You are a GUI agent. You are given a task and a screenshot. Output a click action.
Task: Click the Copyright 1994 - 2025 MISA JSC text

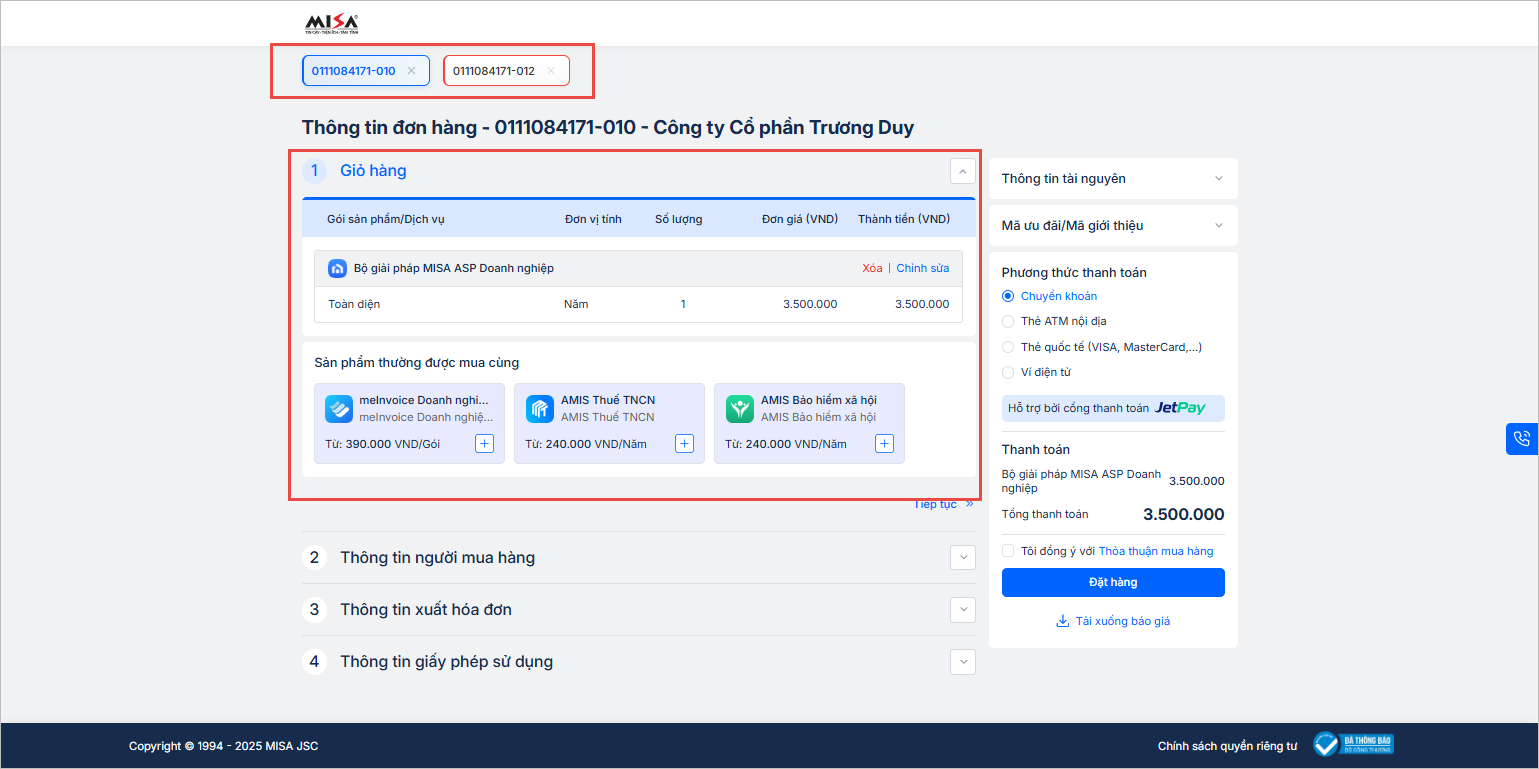click(x=224, y=746)
